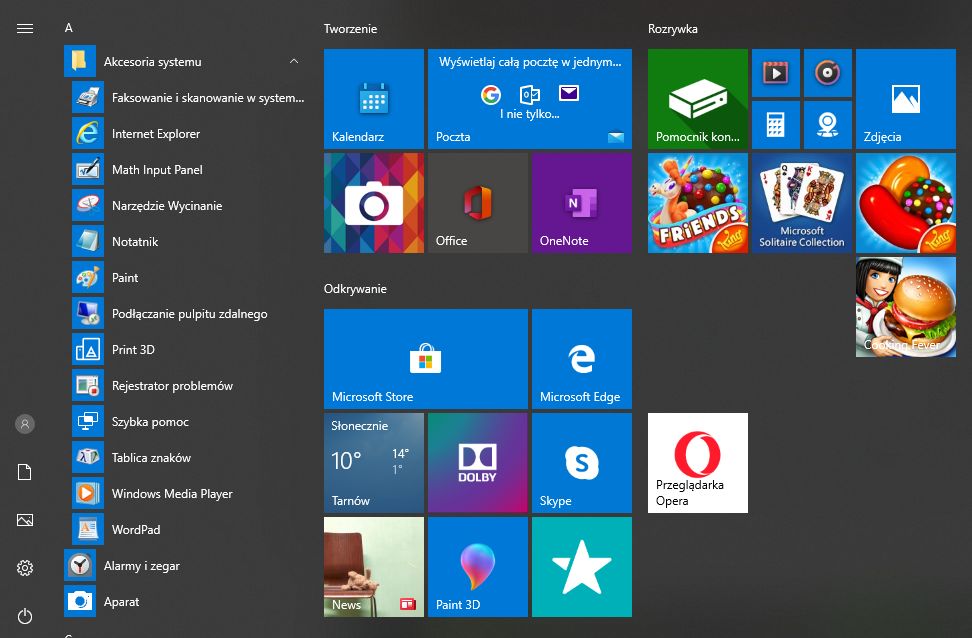The image size is (972, 638).
Task: Launch Paint from the app list
Action: coord(188,277)
